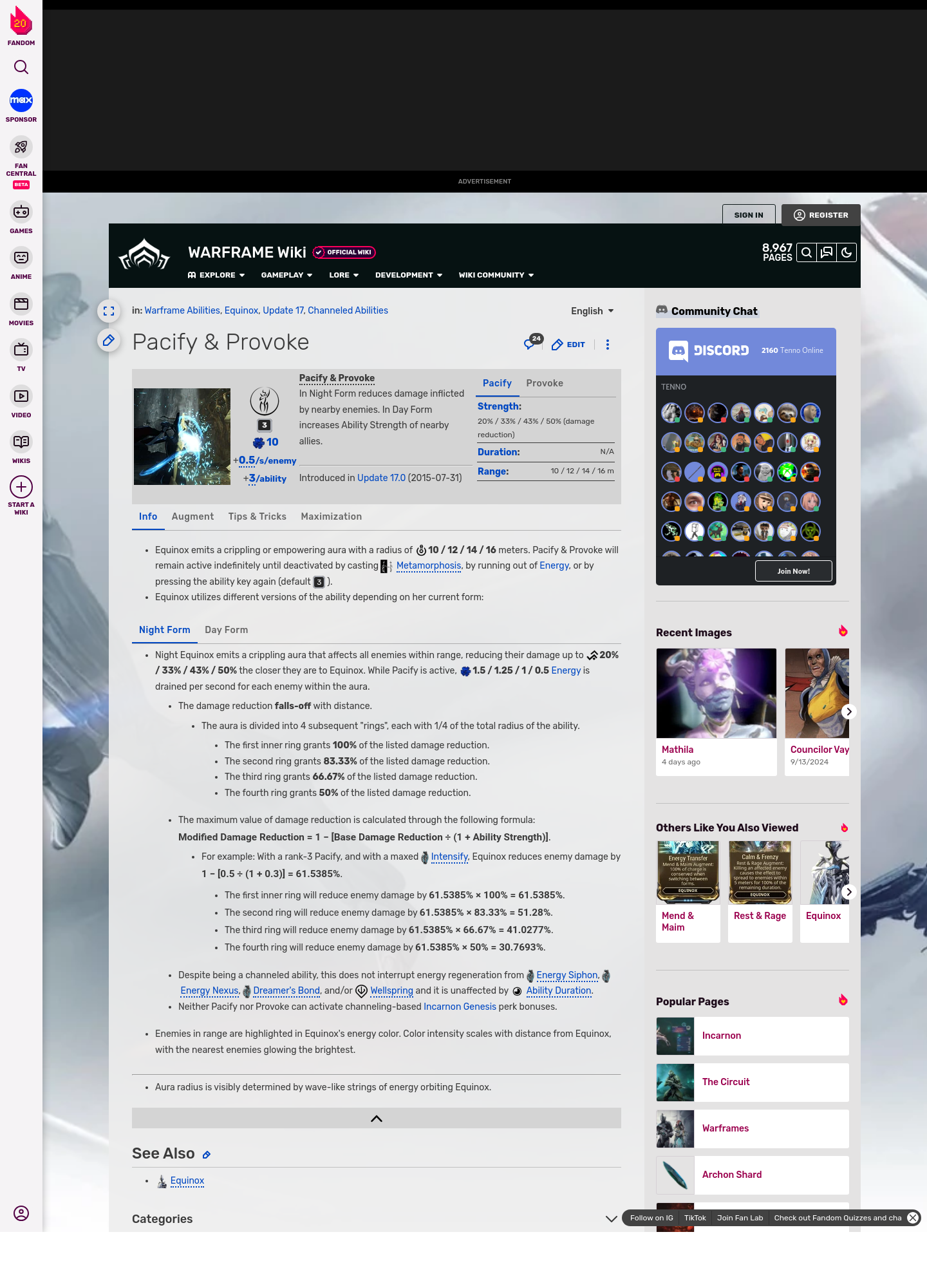This screenshot has height=1288, width=927.
Task: Open the Gameplay dropdown menu
Action: (287, 275)
